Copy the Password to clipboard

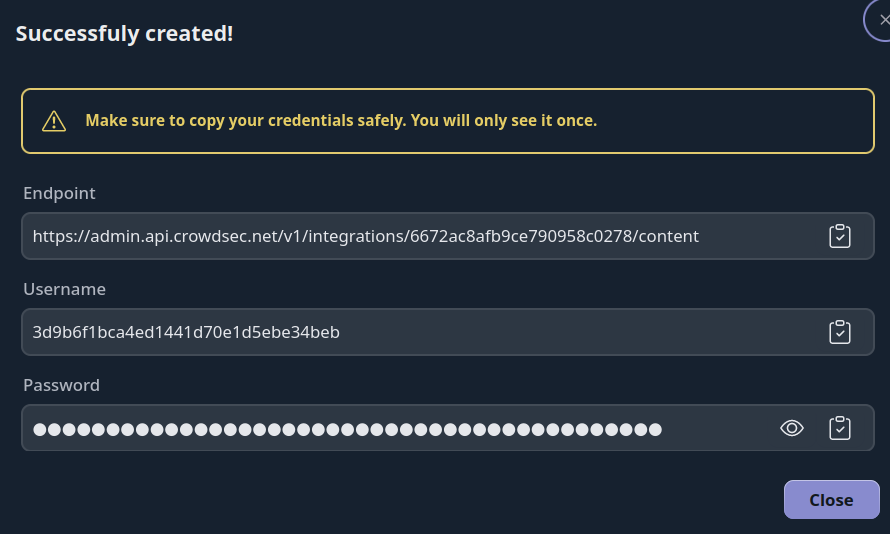pyautogui.click(x=840, y=428)
